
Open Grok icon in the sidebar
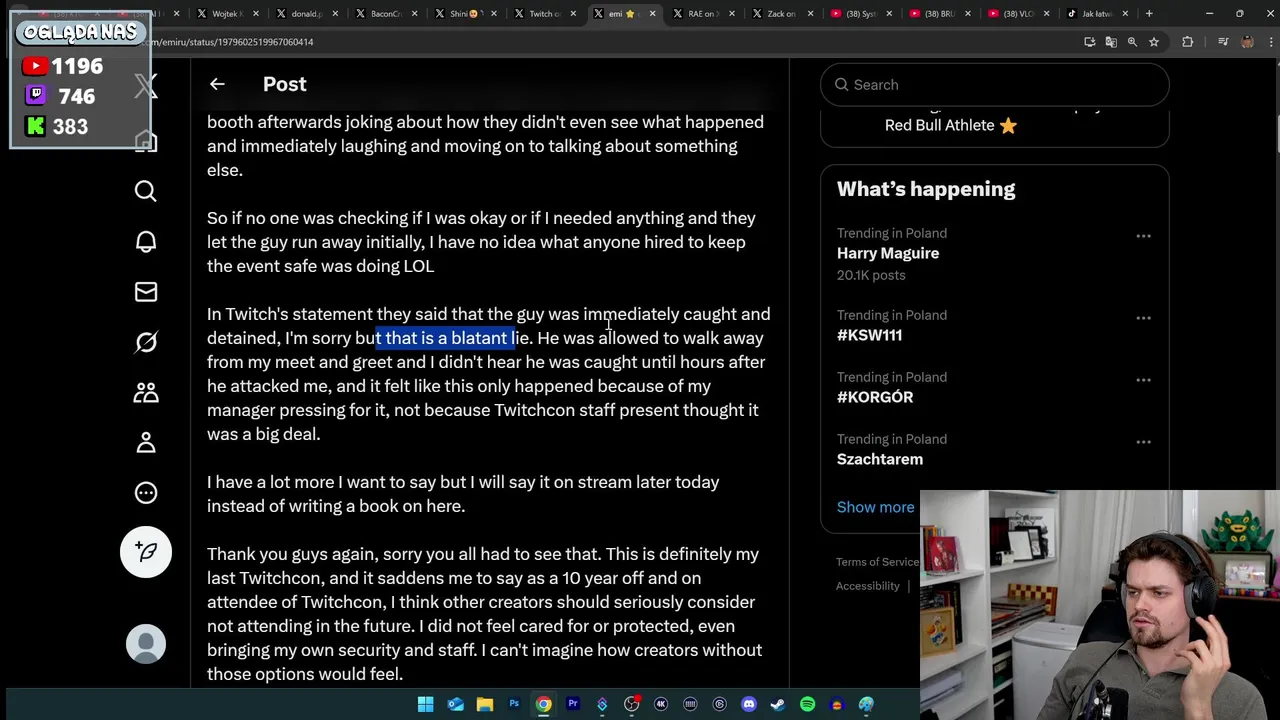pos(146,342)
